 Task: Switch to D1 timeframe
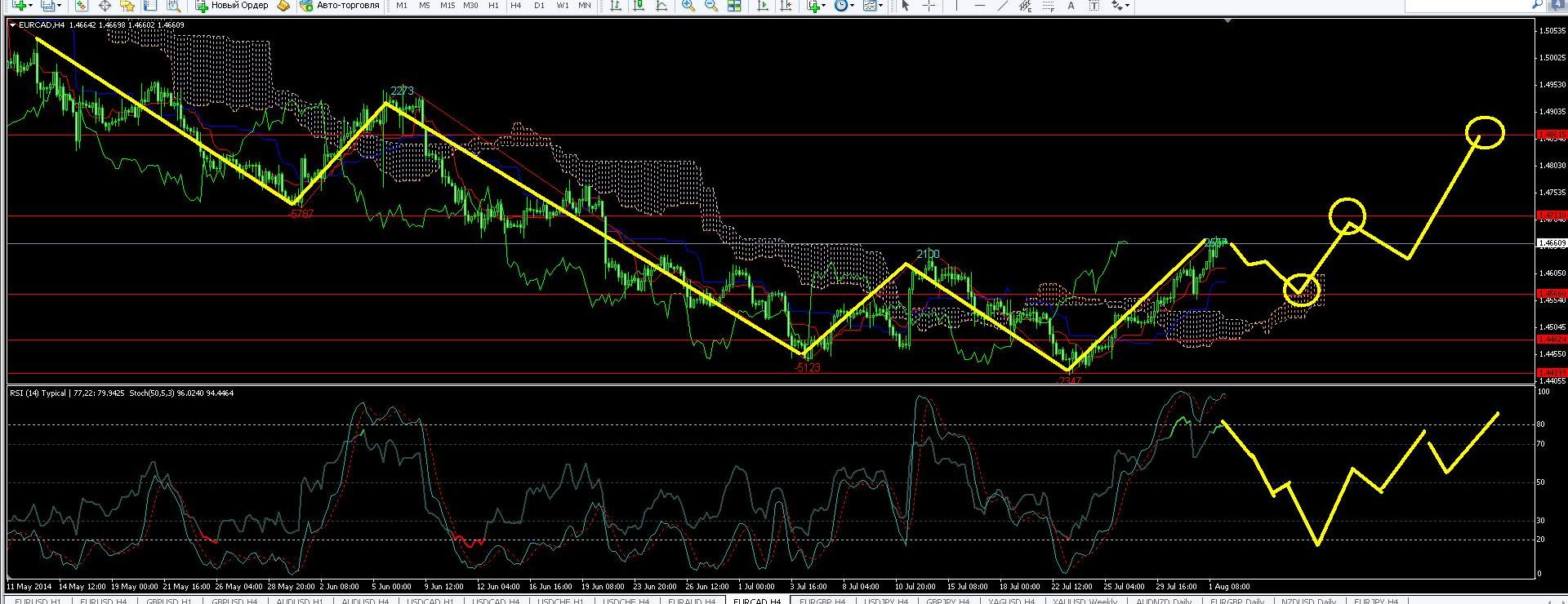point(539,5)
